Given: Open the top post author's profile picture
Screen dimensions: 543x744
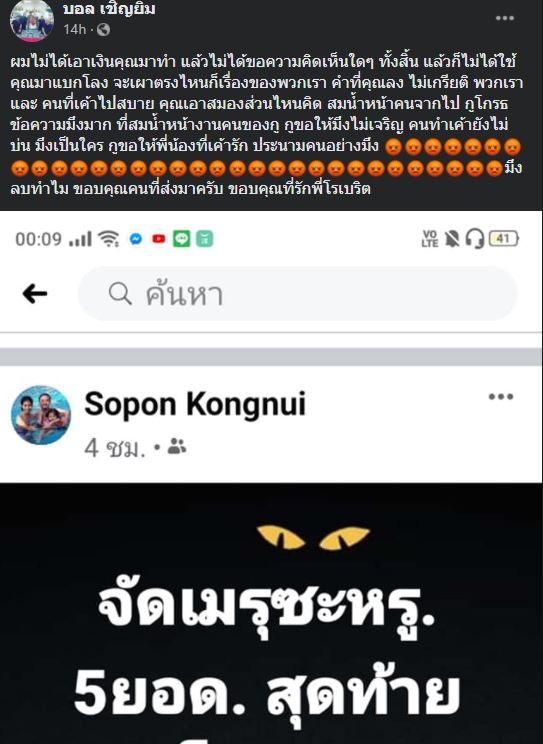Looking at the screenshot, I should pos(32,20).
